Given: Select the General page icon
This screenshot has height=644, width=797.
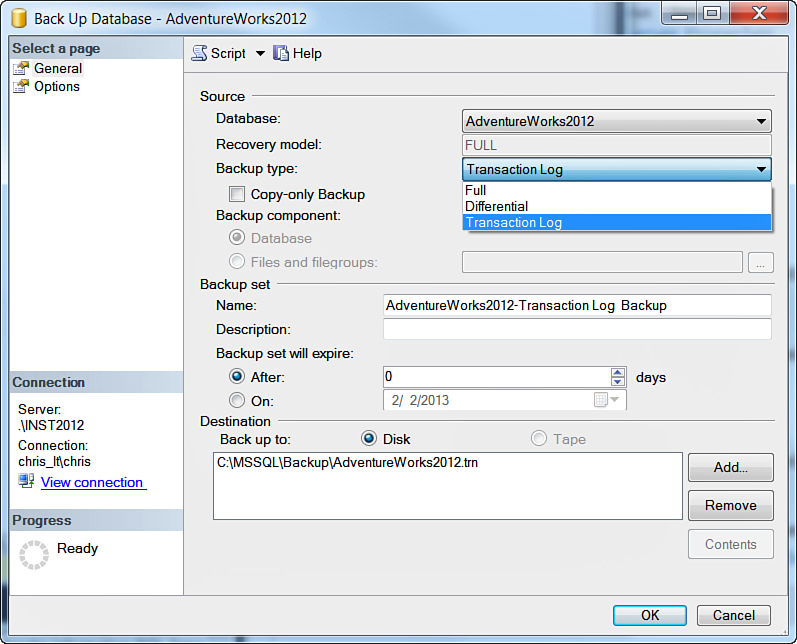Looking at the screenshot, I should tap(20, 68).
